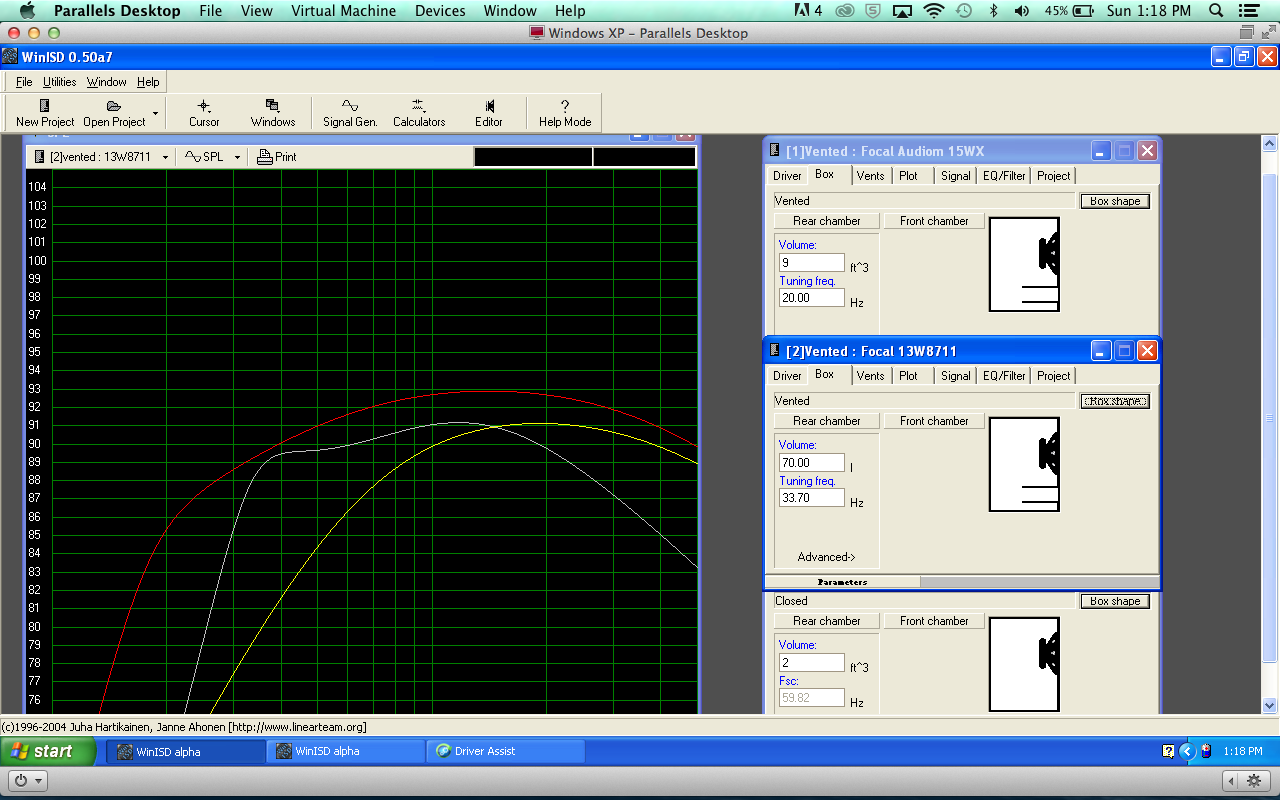Expand the Open Project dropdown arrow
The width and height of the screenshot is (1280, 800).
click(155, 113)
